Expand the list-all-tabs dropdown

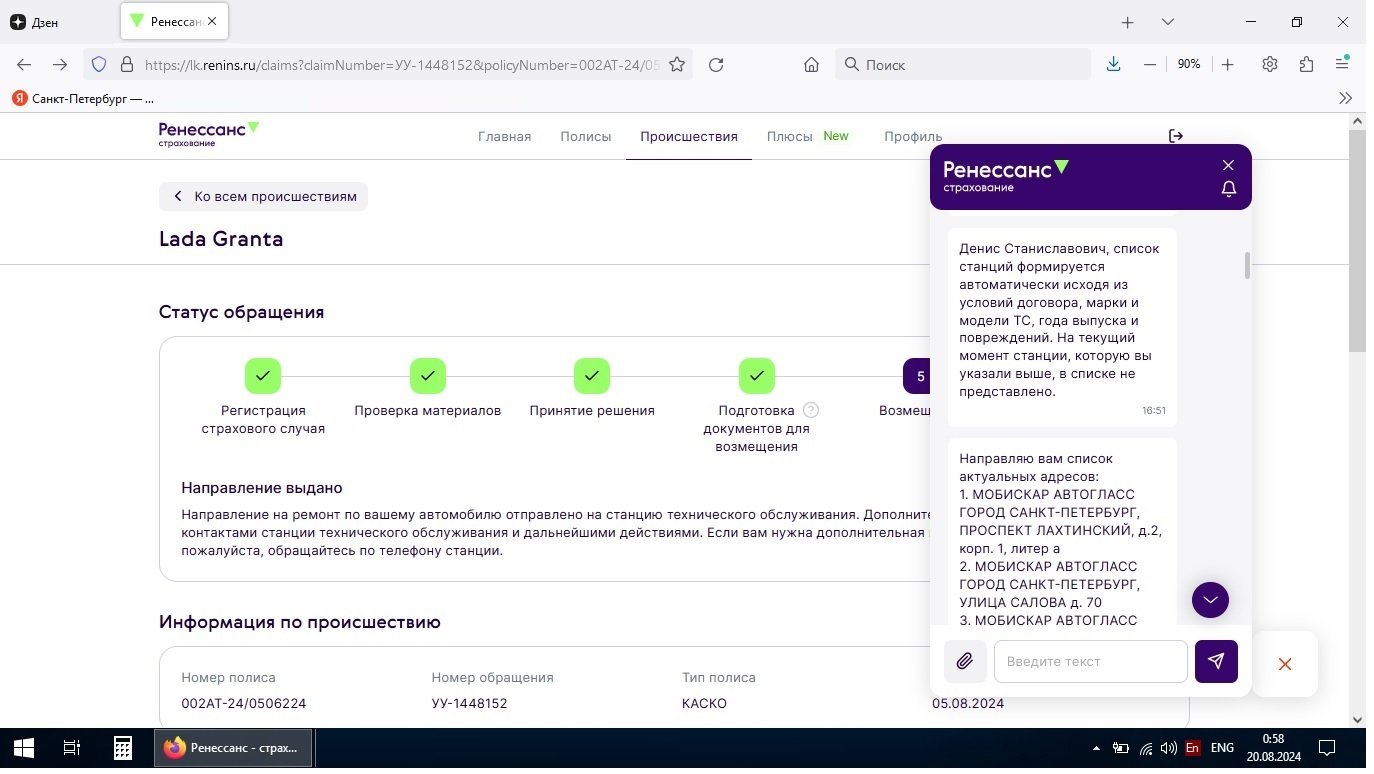click(1167, 22)
